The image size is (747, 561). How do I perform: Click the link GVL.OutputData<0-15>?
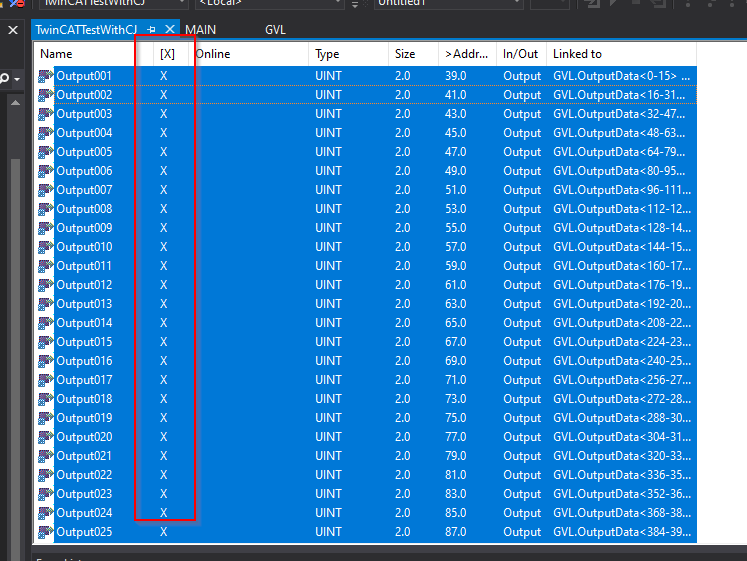[615, 76]
